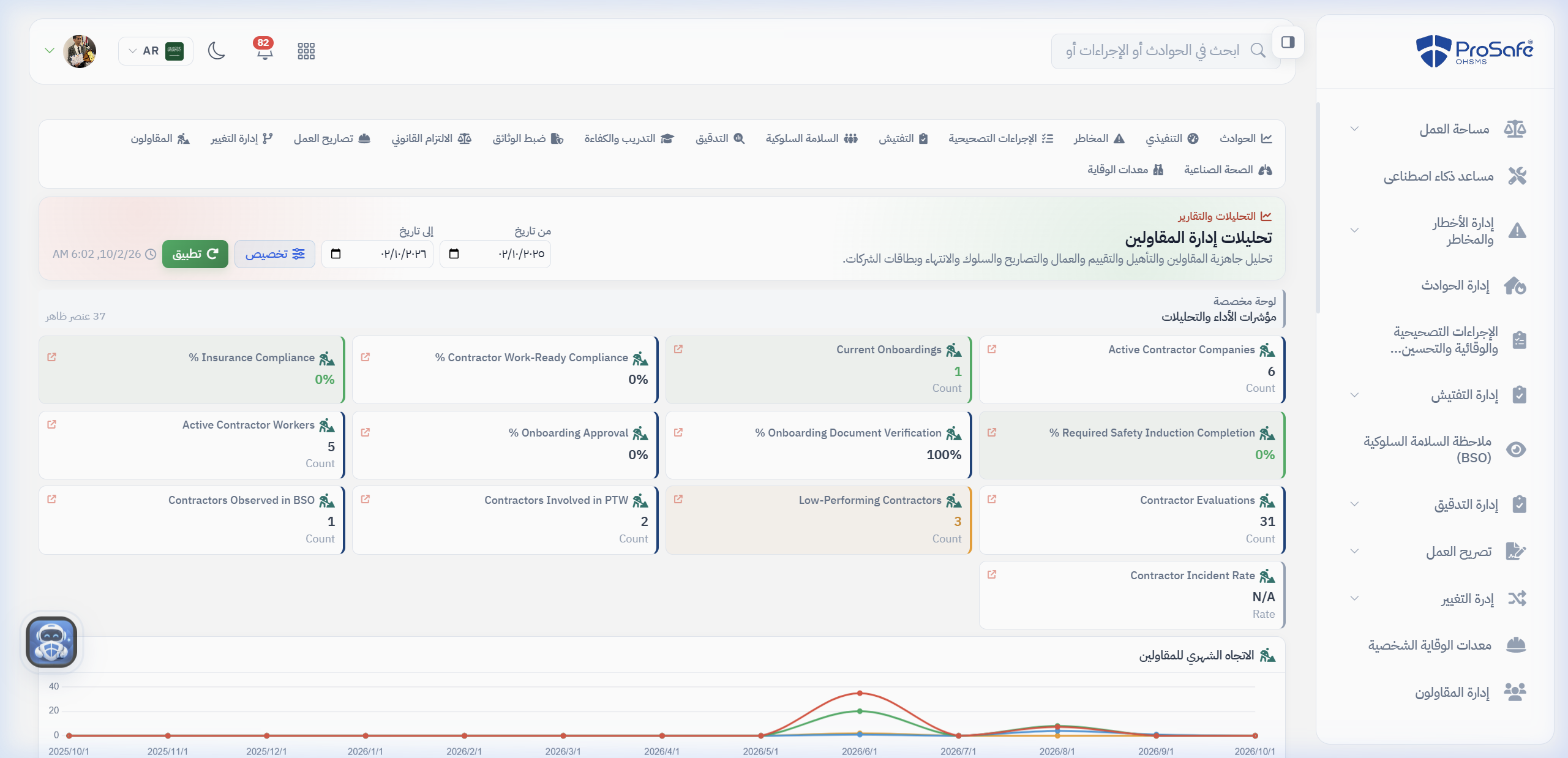Viewport: 1568px width, 758px height.
Task: Open external link on Low-Performing Contractors card
Action: tap(678, 500)
